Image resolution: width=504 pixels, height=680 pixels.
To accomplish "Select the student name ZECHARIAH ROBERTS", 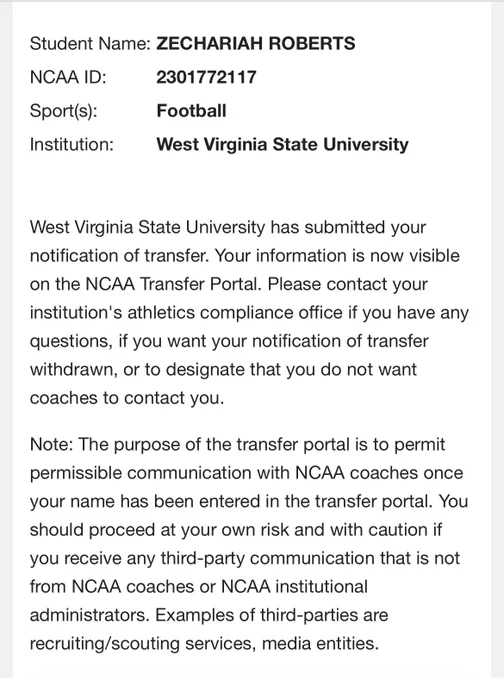I will (x=255, y=43).
